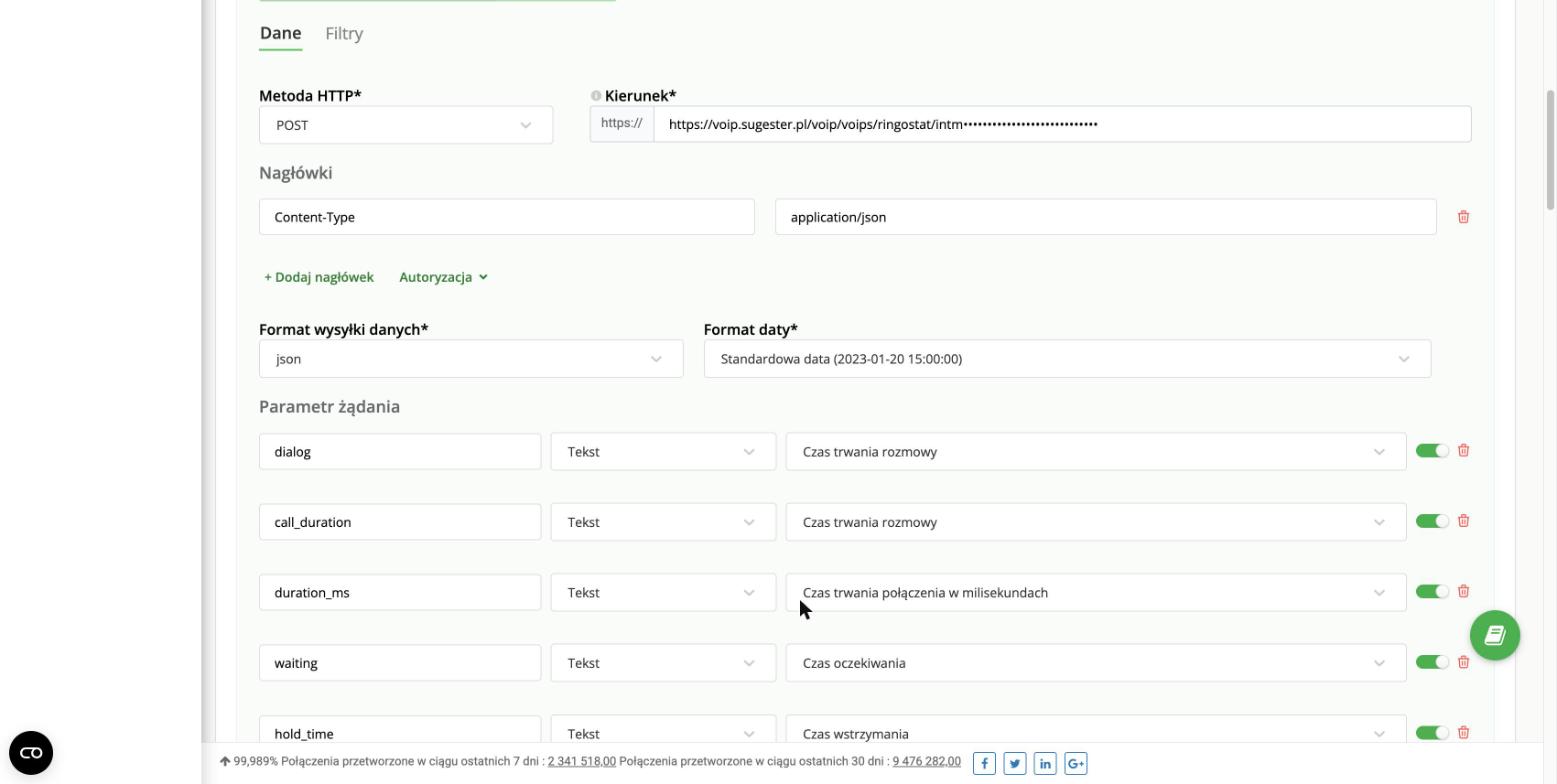Open the green knowledge book widget
The height and width of the screenshot is (784, 1557).
click(1495, 635)
